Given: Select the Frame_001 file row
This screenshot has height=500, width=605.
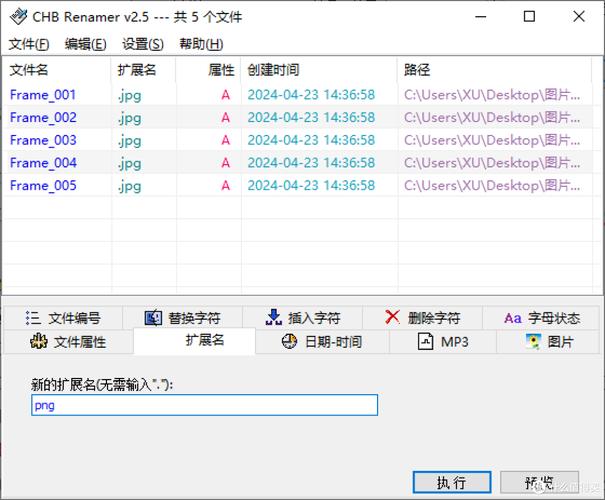Looking at the screenshot, I should (297, 95).
